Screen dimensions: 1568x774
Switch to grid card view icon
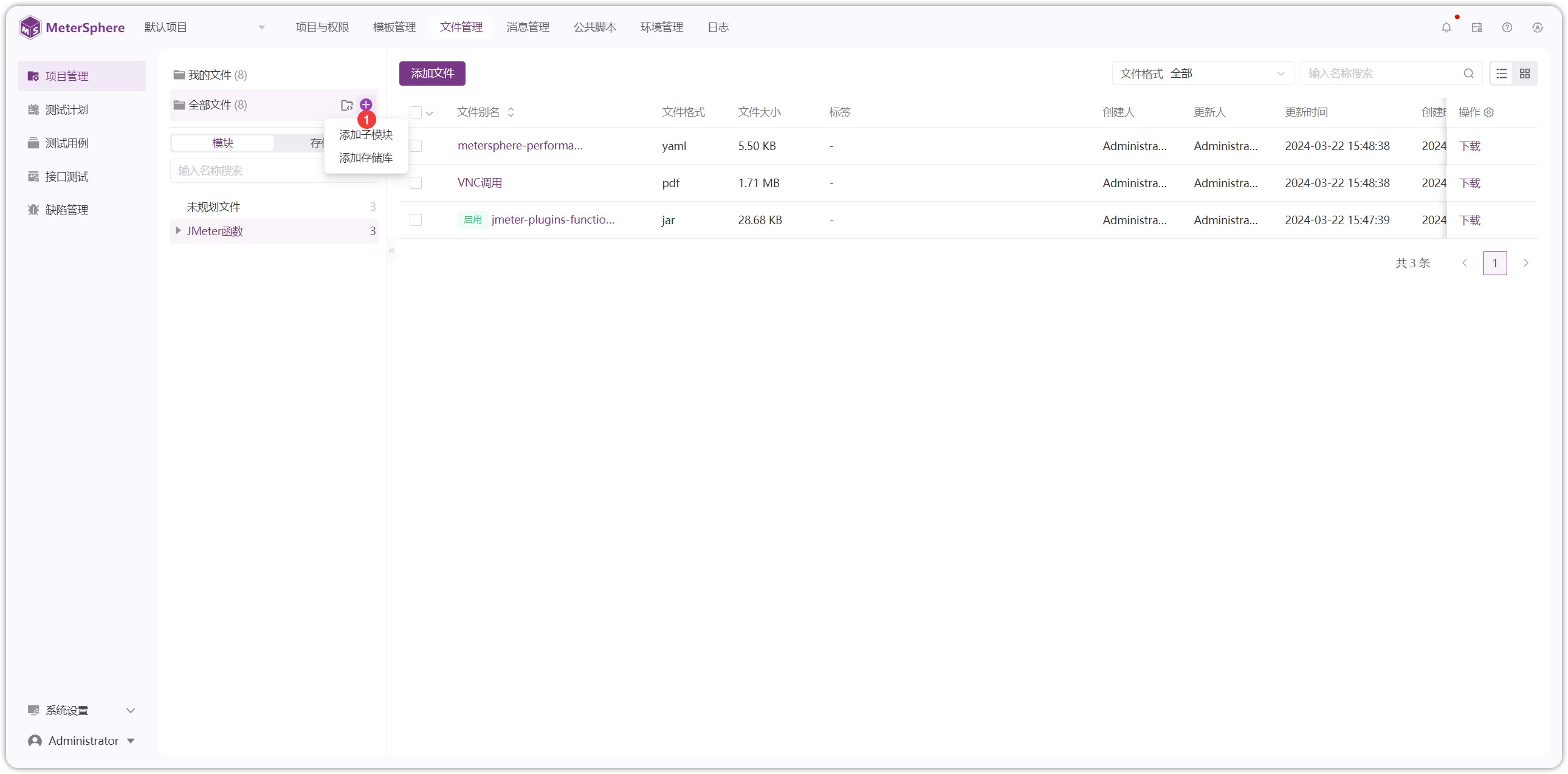(x=1525, y=74)
